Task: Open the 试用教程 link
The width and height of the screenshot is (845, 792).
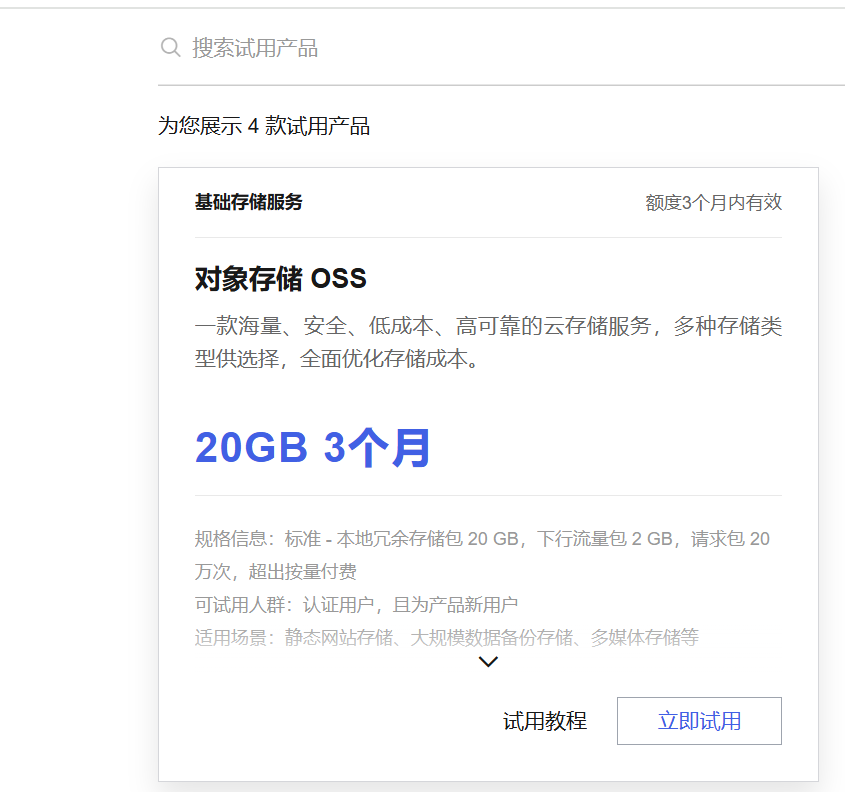Action: coord(545,721)
